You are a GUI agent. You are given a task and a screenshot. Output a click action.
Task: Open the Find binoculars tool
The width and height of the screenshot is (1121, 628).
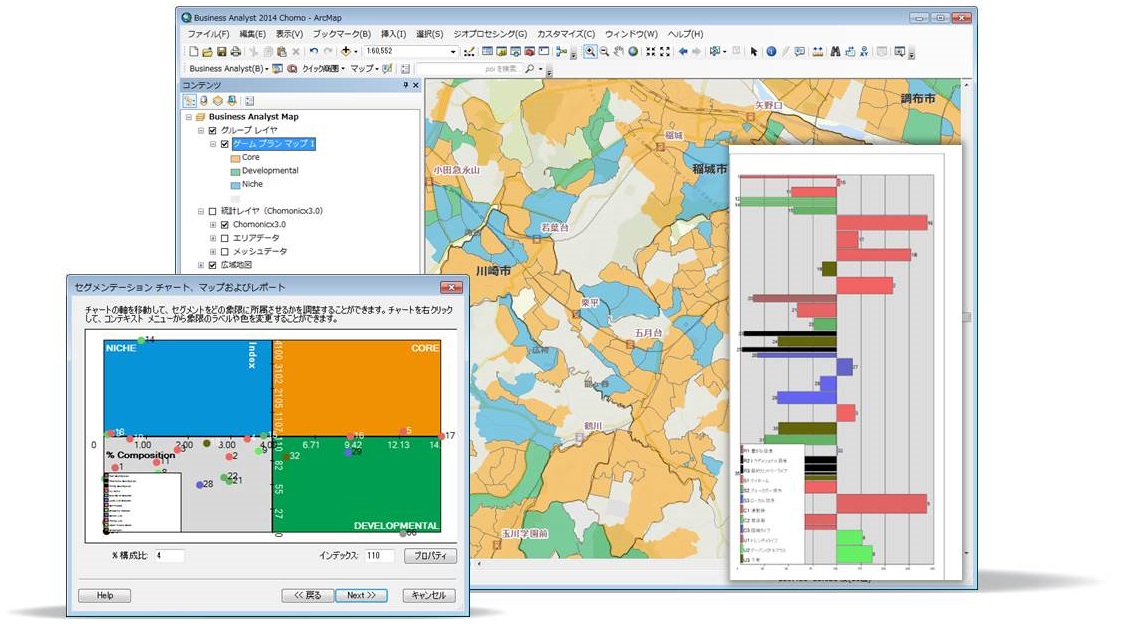click(x=835, y=51)
